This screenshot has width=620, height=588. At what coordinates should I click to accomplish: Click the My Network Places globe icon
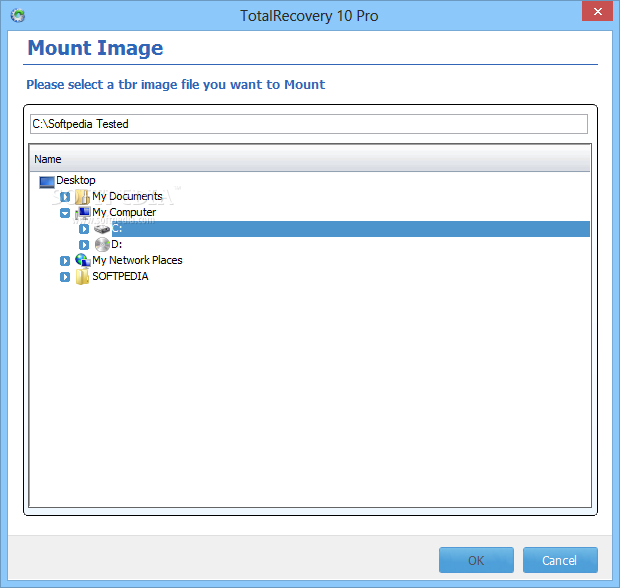83,260
